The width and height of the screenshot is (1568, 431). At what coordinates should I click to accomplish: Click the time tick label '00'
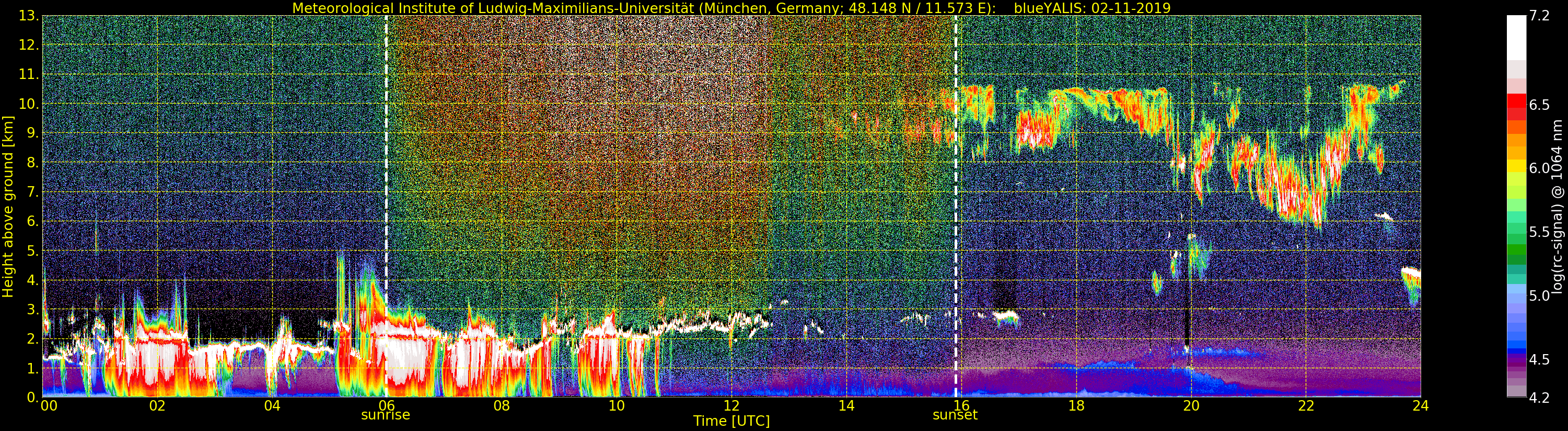(x=49, y=405)
